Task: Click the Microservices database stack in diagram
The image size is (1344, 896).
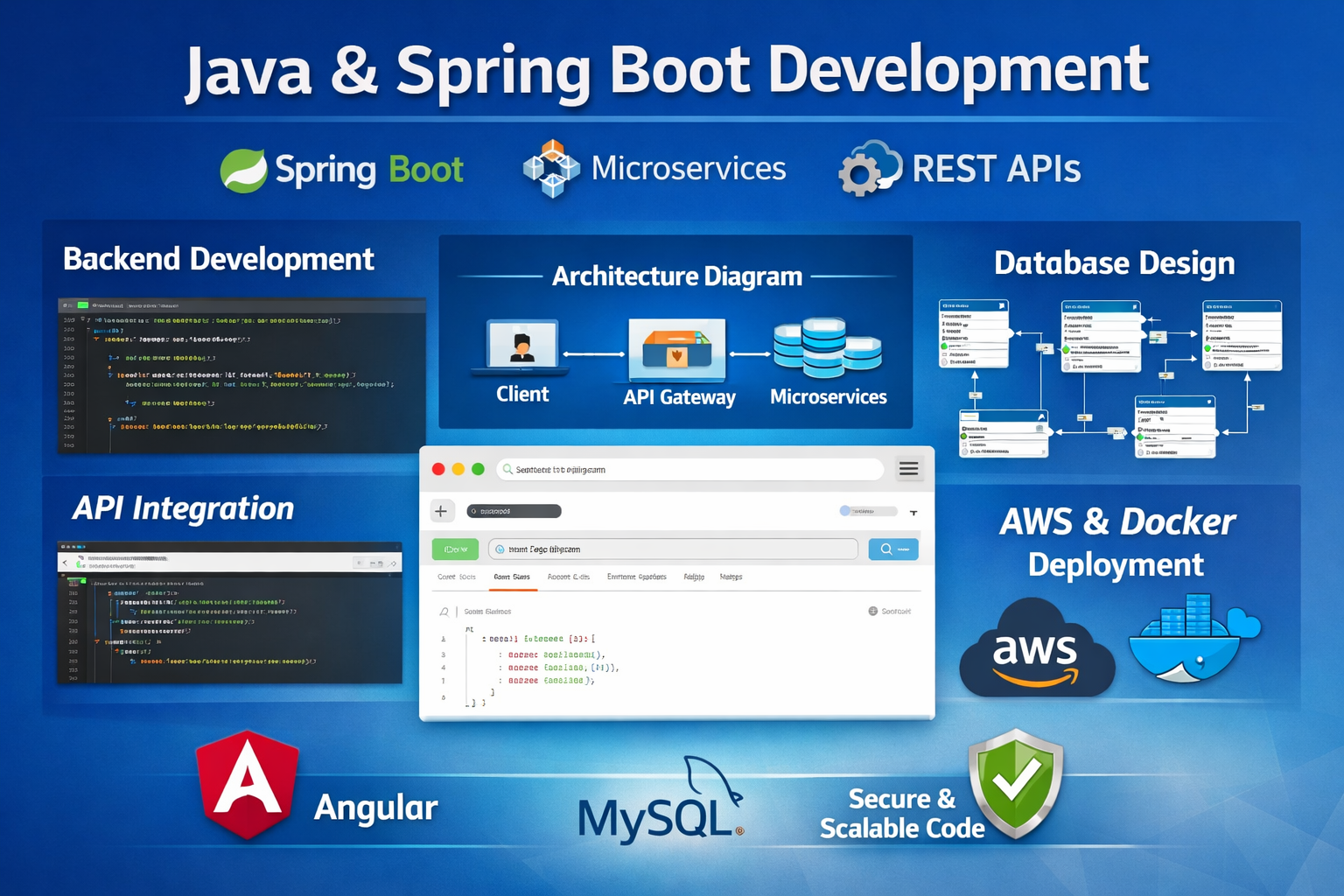Action: [x=827, y=347]
